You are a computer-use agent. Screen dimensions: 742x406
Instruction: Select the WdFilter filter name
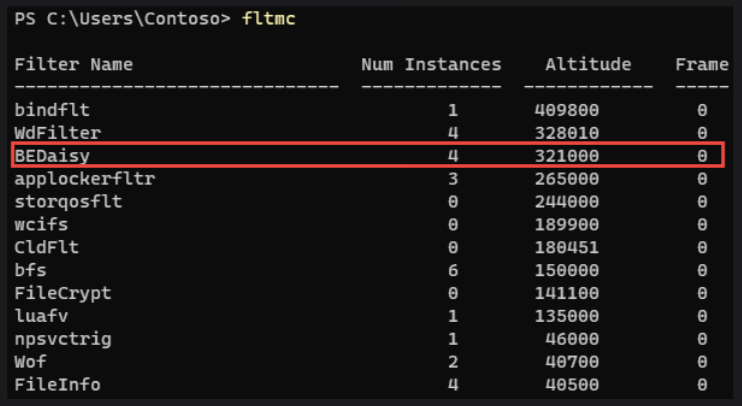57,131
